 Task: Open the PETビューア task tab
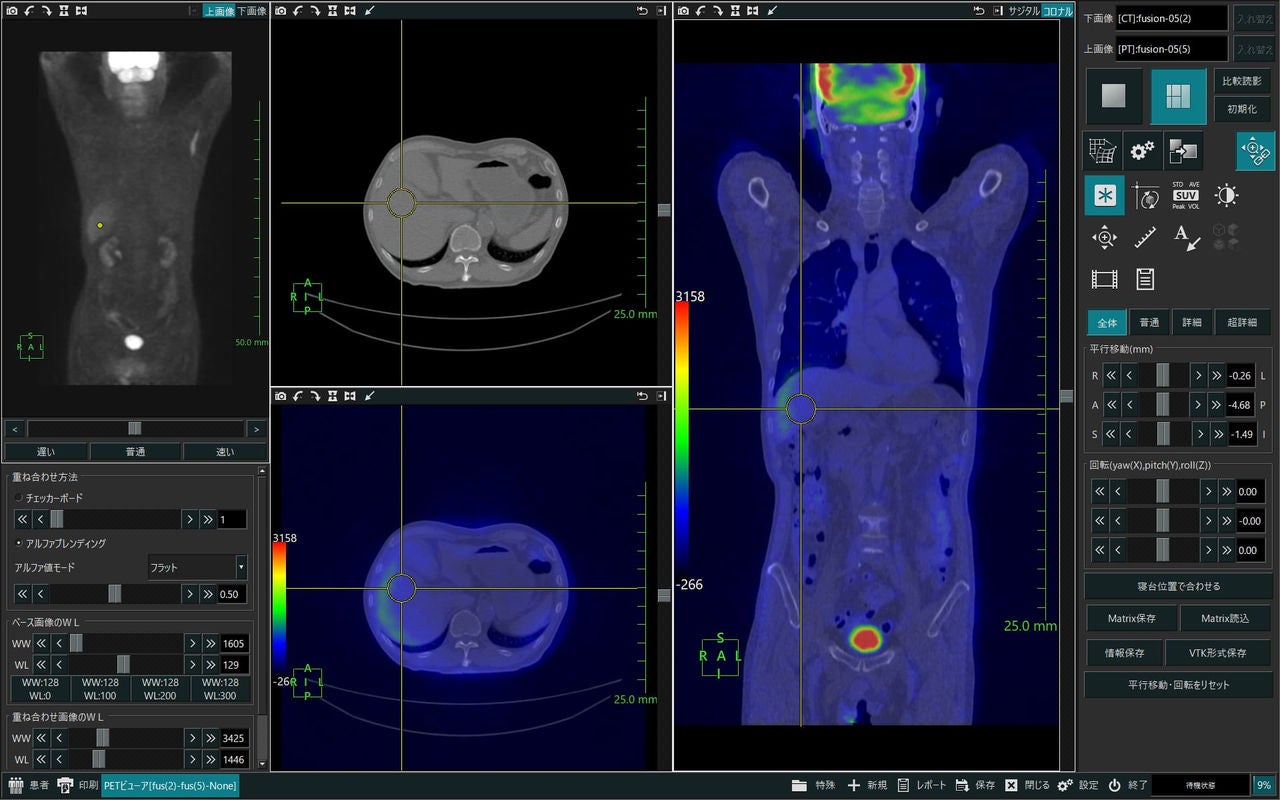coord(170,785)
